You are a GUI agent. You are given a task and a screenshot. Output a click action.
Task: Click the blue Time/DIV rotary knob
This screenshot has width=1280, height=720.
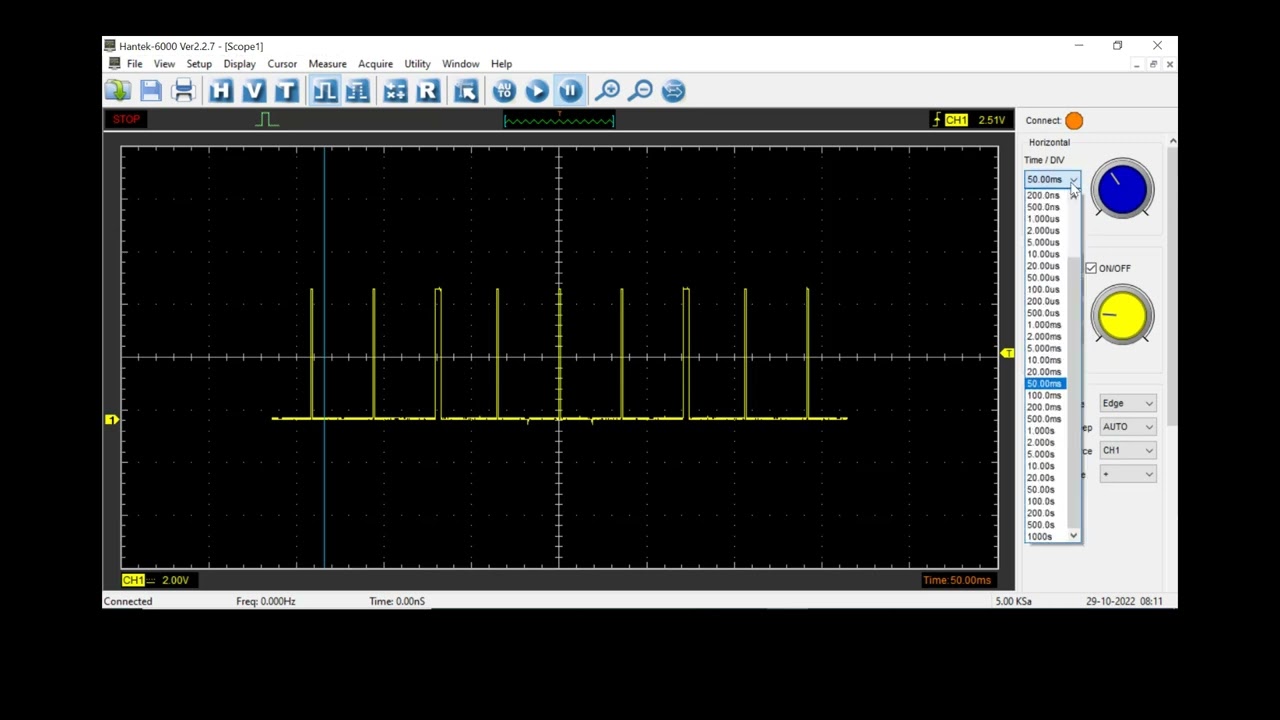coord(1122,189)
